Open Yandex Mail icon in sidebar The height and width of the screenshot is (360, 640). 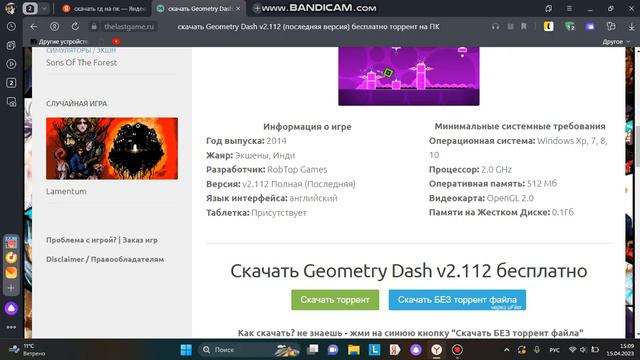tap(11, 272)
